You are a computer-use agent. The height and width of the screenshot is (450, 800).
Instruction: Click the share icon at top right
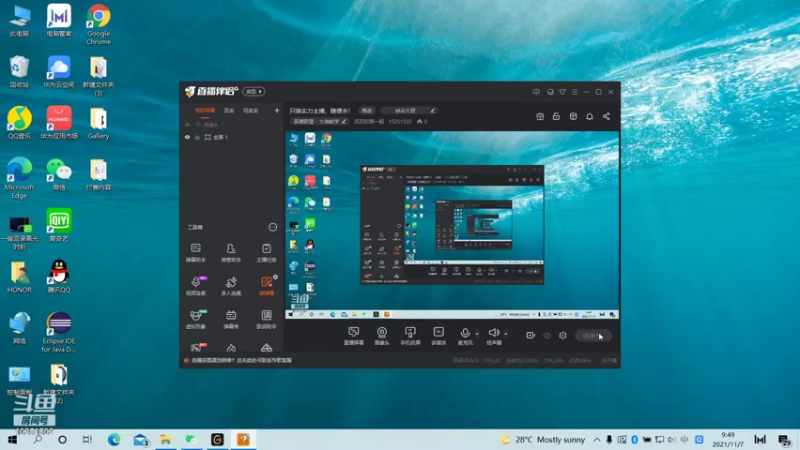pyautogui.click(x=606, y=116)
